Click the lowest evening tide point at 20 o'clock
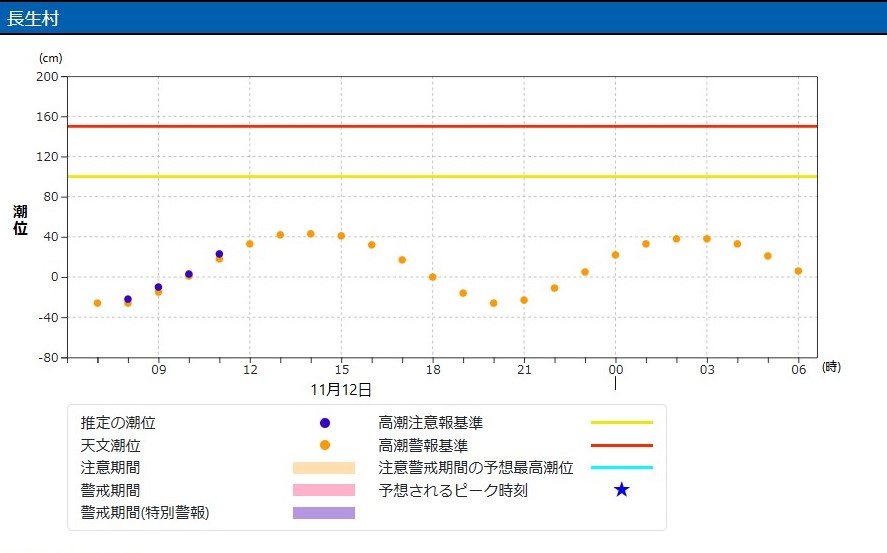 click(494, 304)
